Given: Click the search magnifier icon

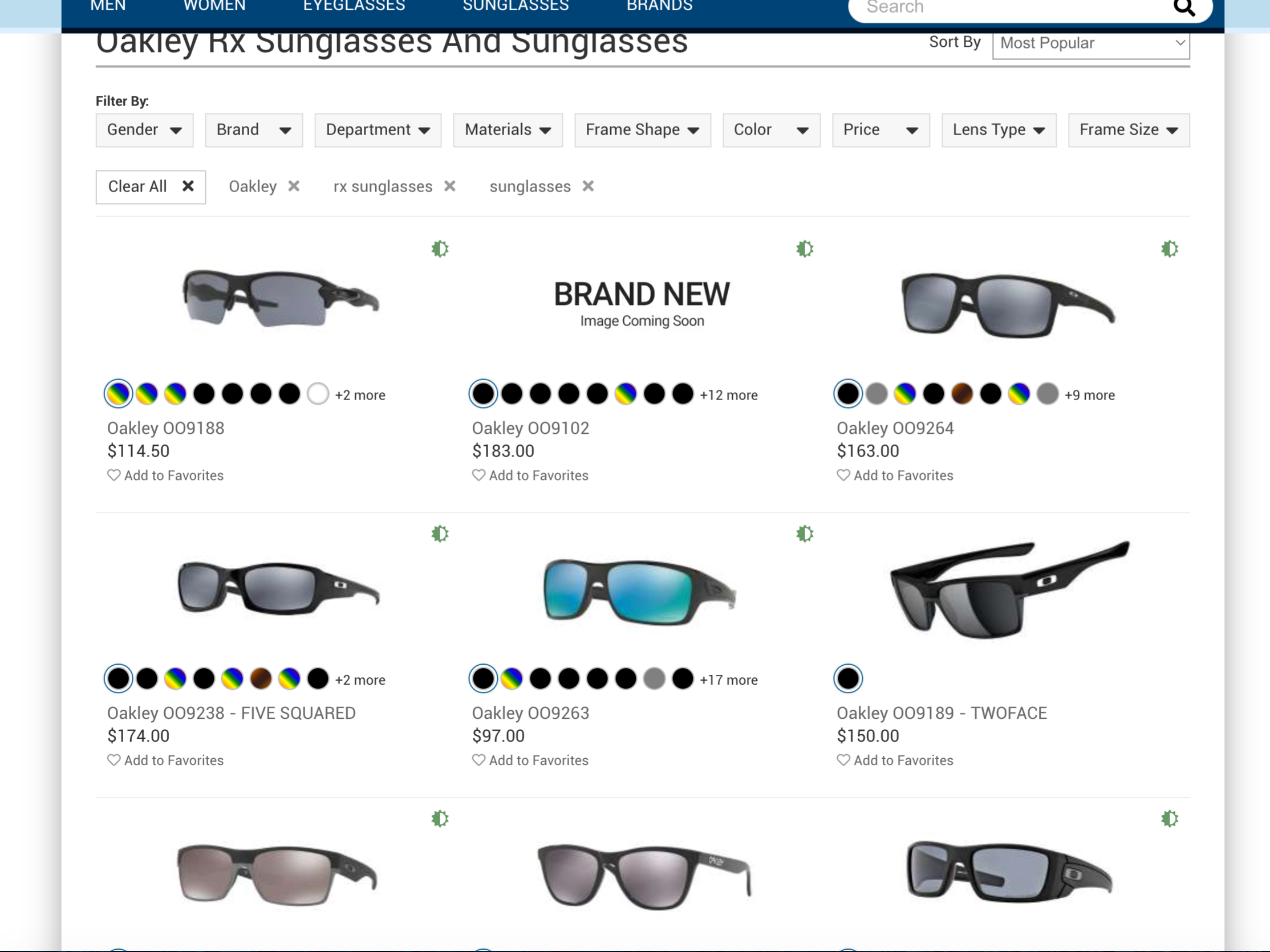Looking at the screenshot, I should [x=1184, y=7].
